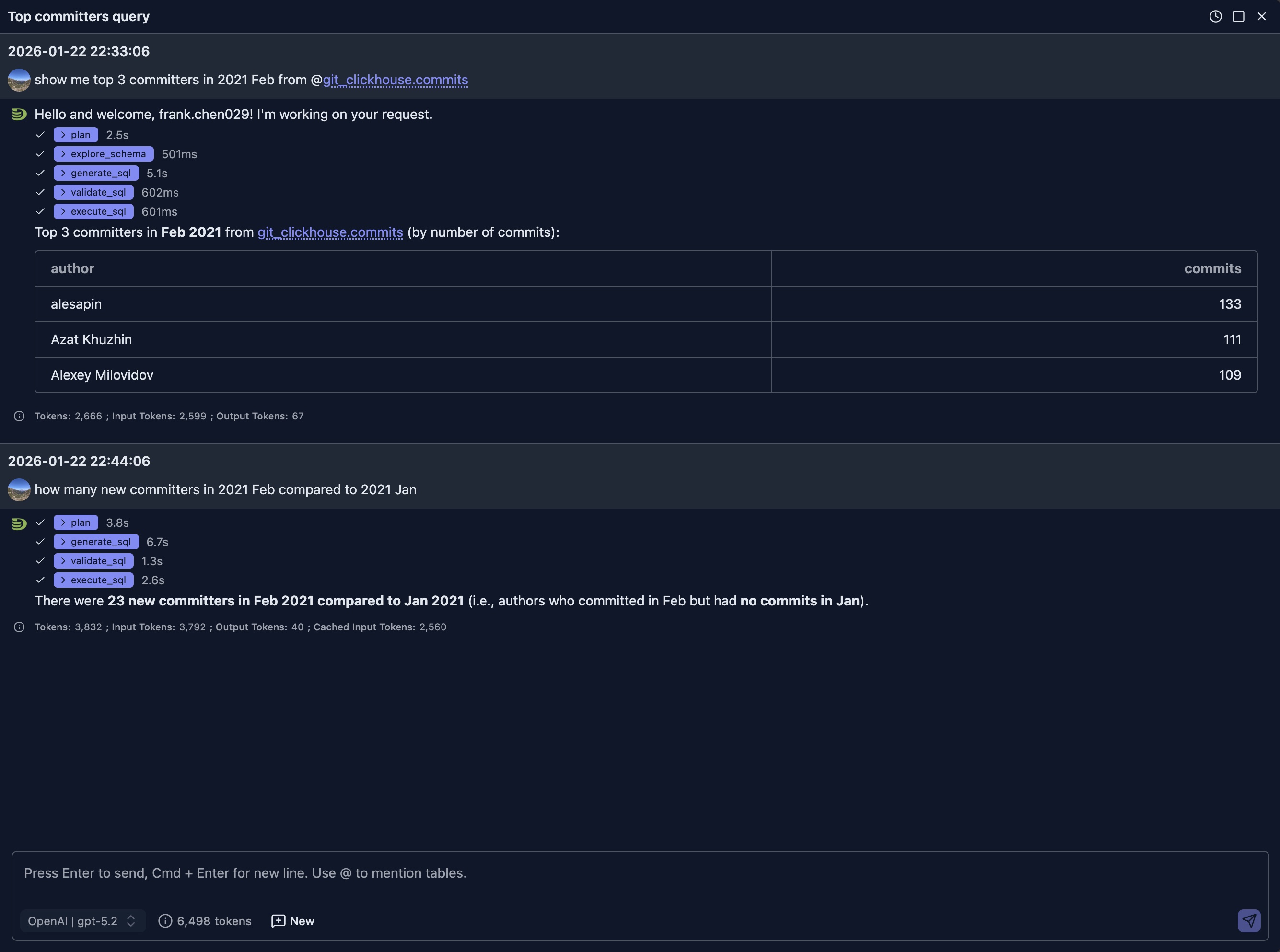Expand the plan step chip
Screen dimensions: 1280x952
(x=75, y=134)
